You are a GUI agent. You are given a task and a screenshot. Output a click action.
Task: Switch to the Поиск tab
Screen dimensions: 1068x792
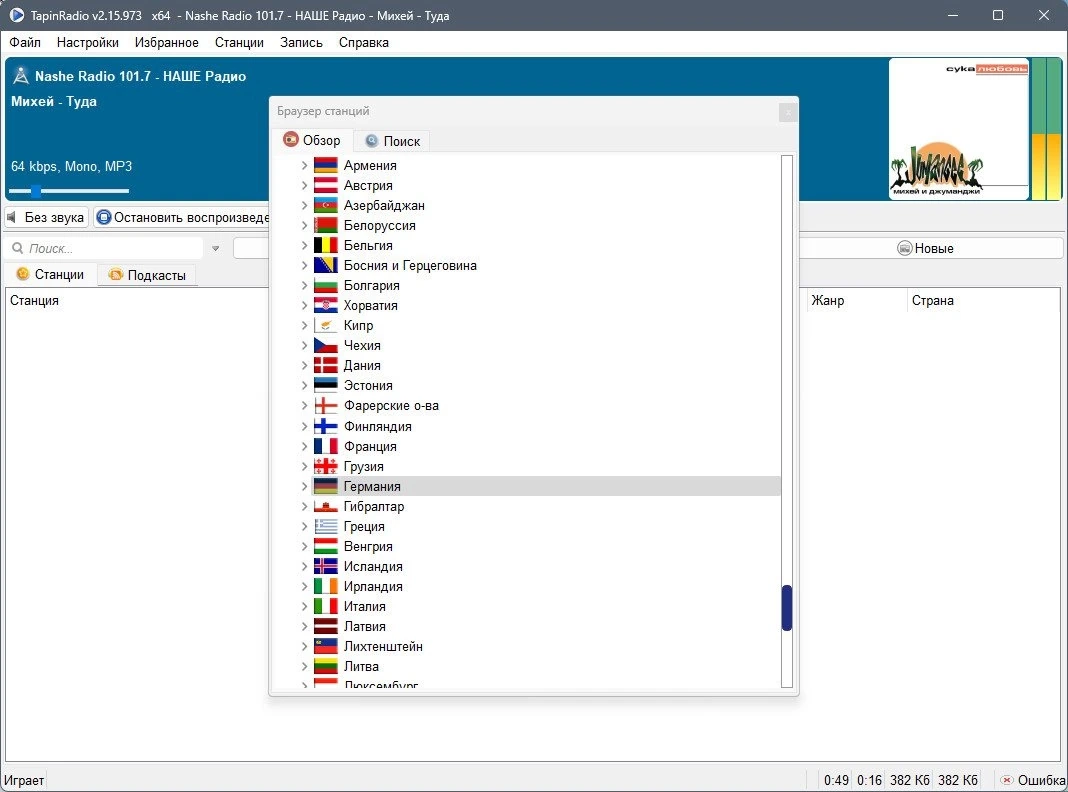coord(393,141)
